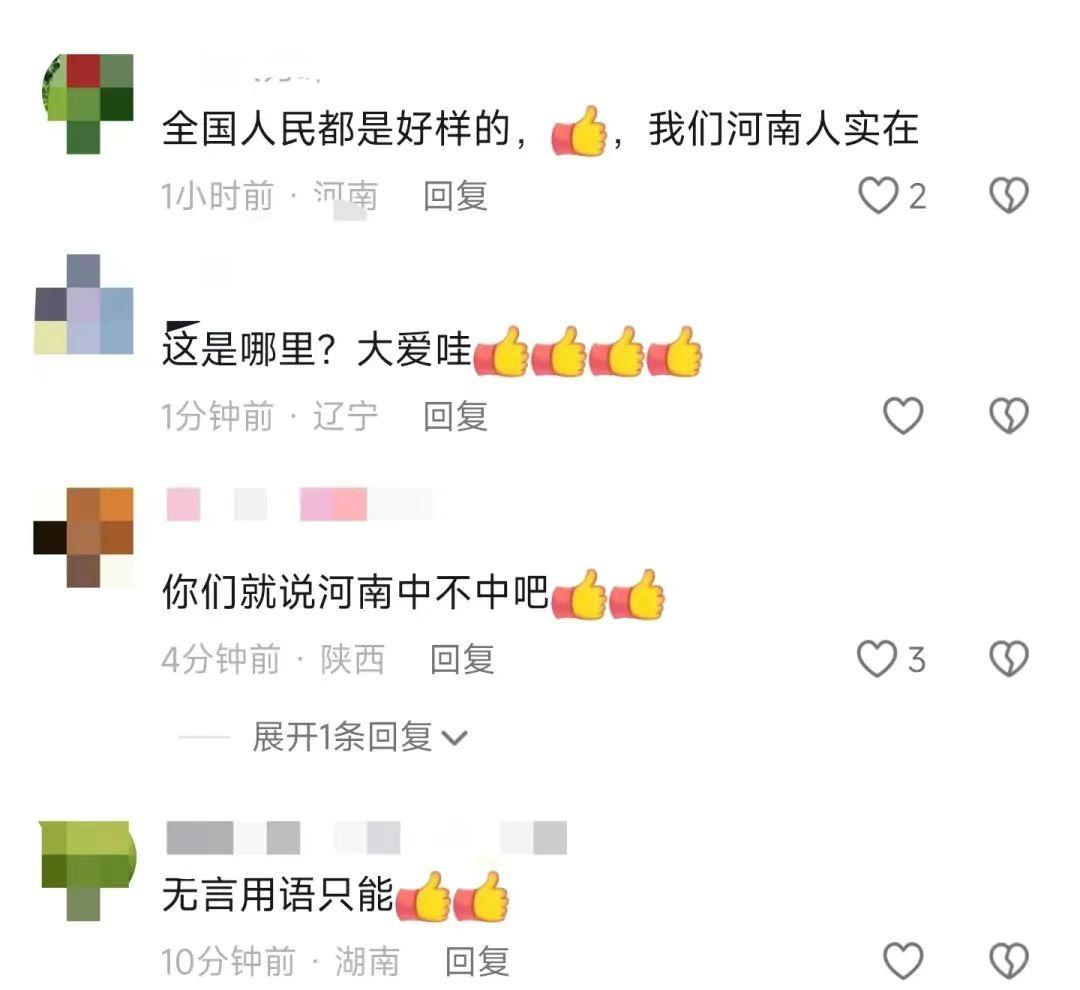
Task: Dislike the 陕西 comment 你们就说河南中不中吧
Action: tap(1009, 659)
